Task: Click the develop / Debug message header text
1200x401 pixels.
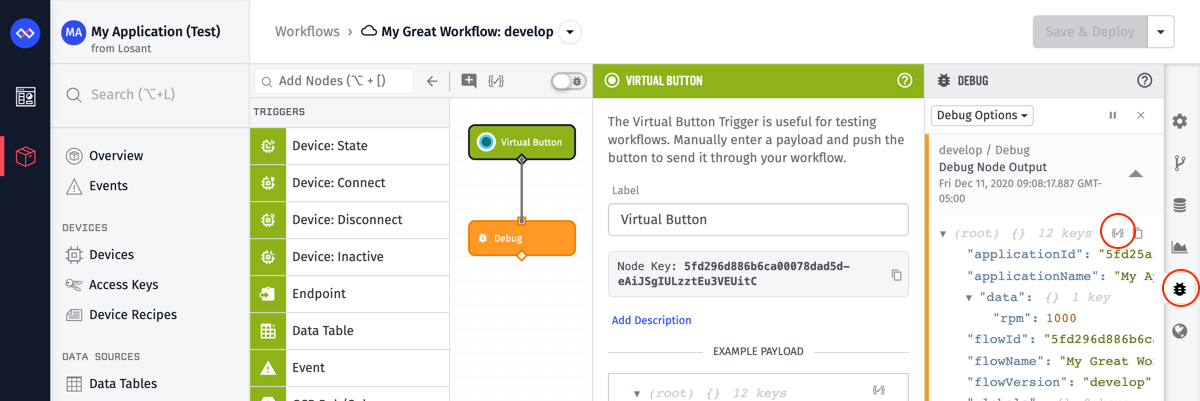Action: click(984, 150)
